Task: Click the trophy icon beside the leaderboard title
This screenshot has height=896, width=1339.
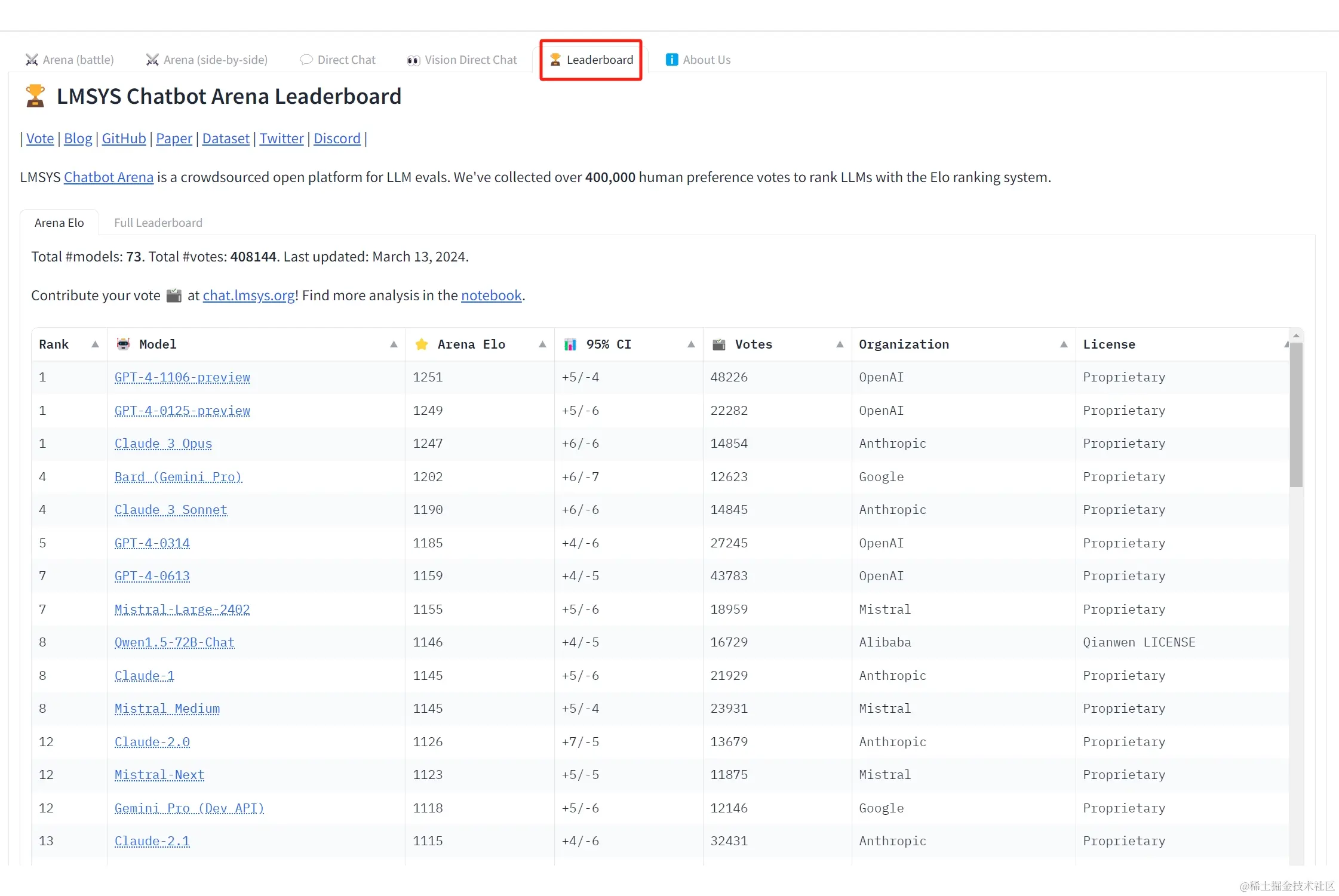Action: (x=35, y=96)
